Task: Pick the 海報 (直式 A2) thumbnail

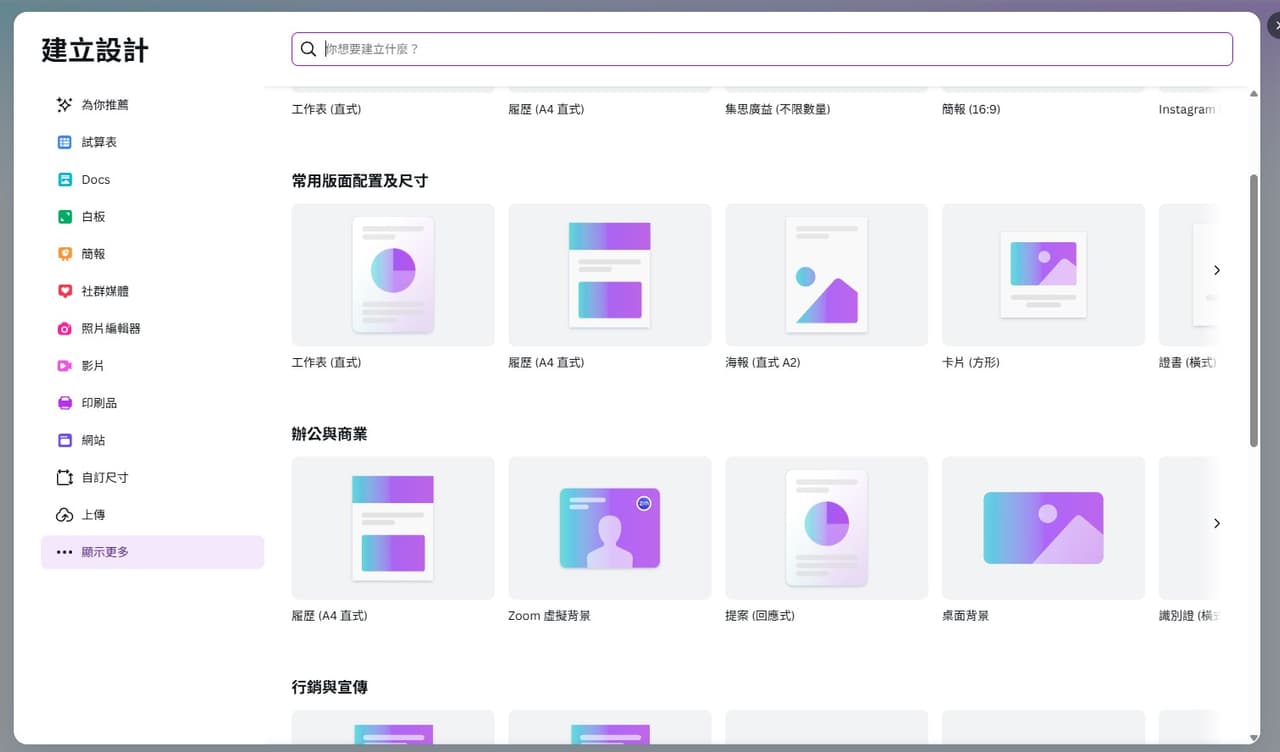Action: pyautogui.click(x=826, y=275)
